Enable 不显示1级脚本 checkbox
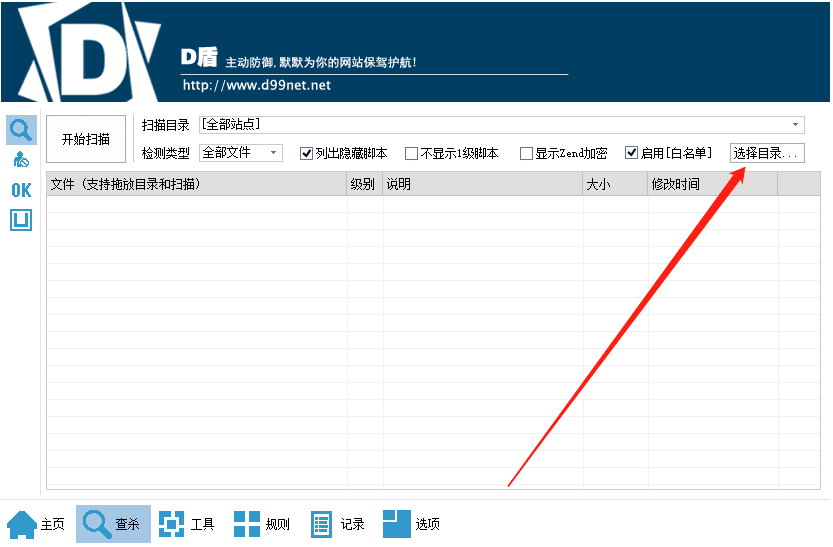Screen dimensions: 833x547 tap(411, 154)
